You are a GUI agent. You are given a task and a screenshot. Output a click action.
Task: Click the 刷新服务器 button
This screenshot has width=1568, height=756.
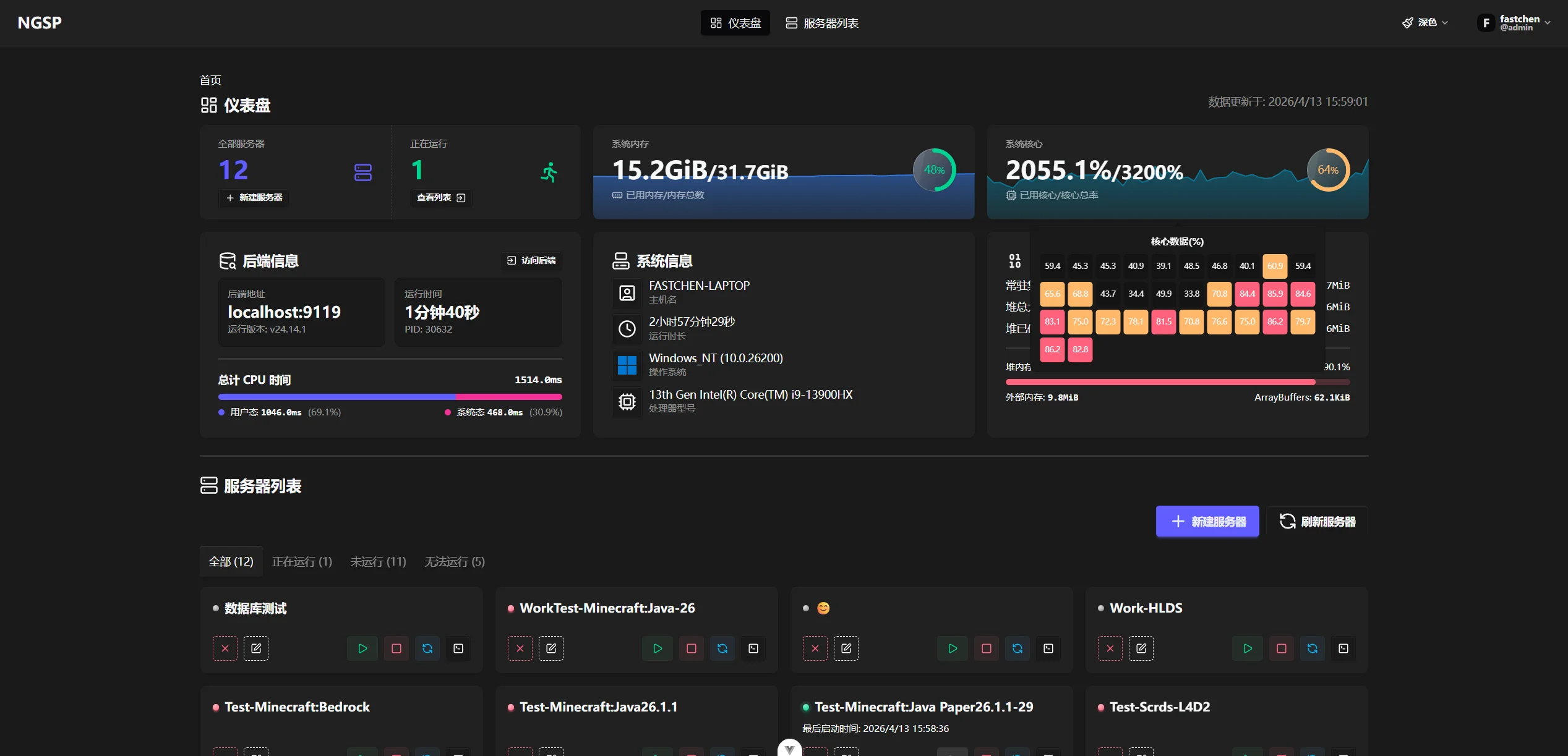click(1317, 522)
